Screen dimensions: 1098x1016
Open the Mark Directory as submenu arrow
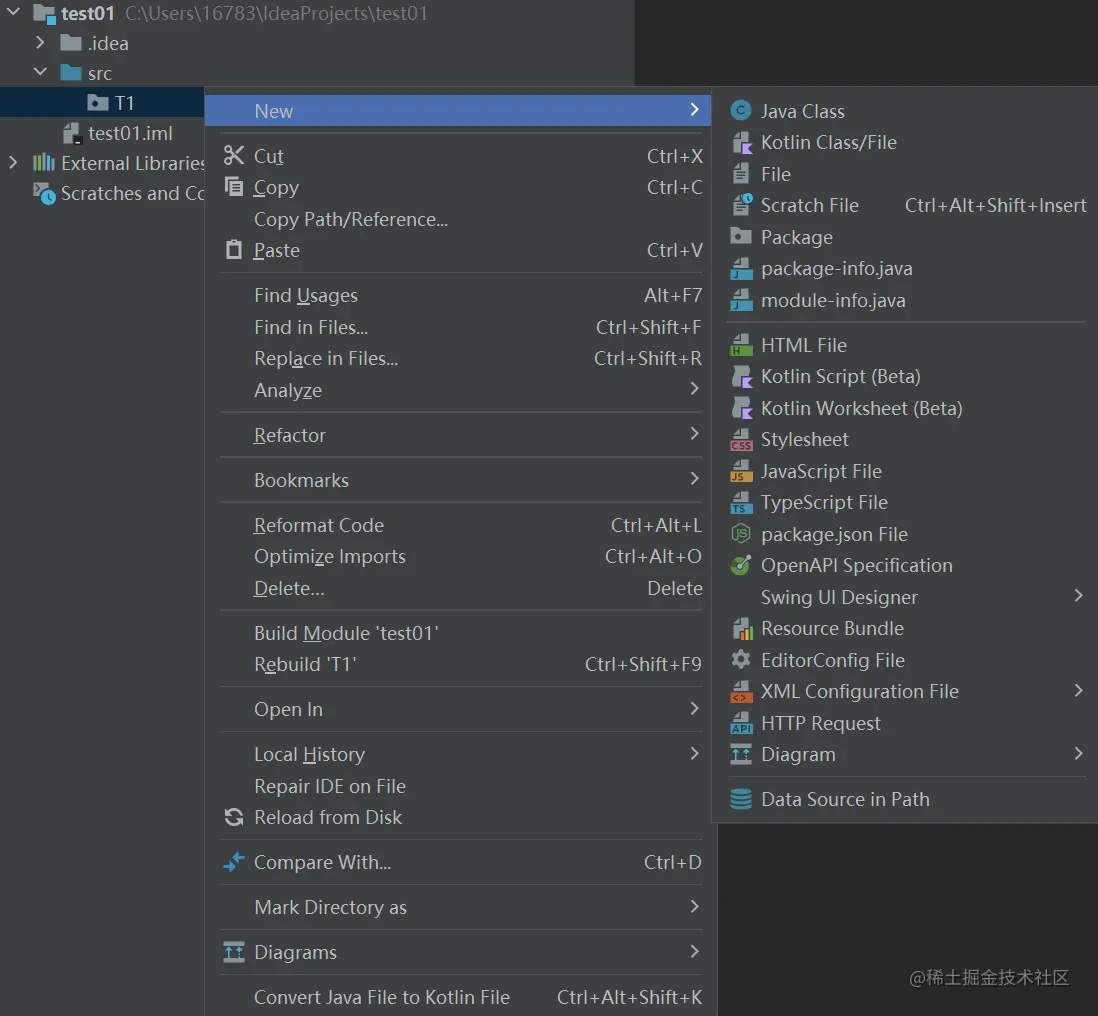pyautogui.click(x=694, y=906)
